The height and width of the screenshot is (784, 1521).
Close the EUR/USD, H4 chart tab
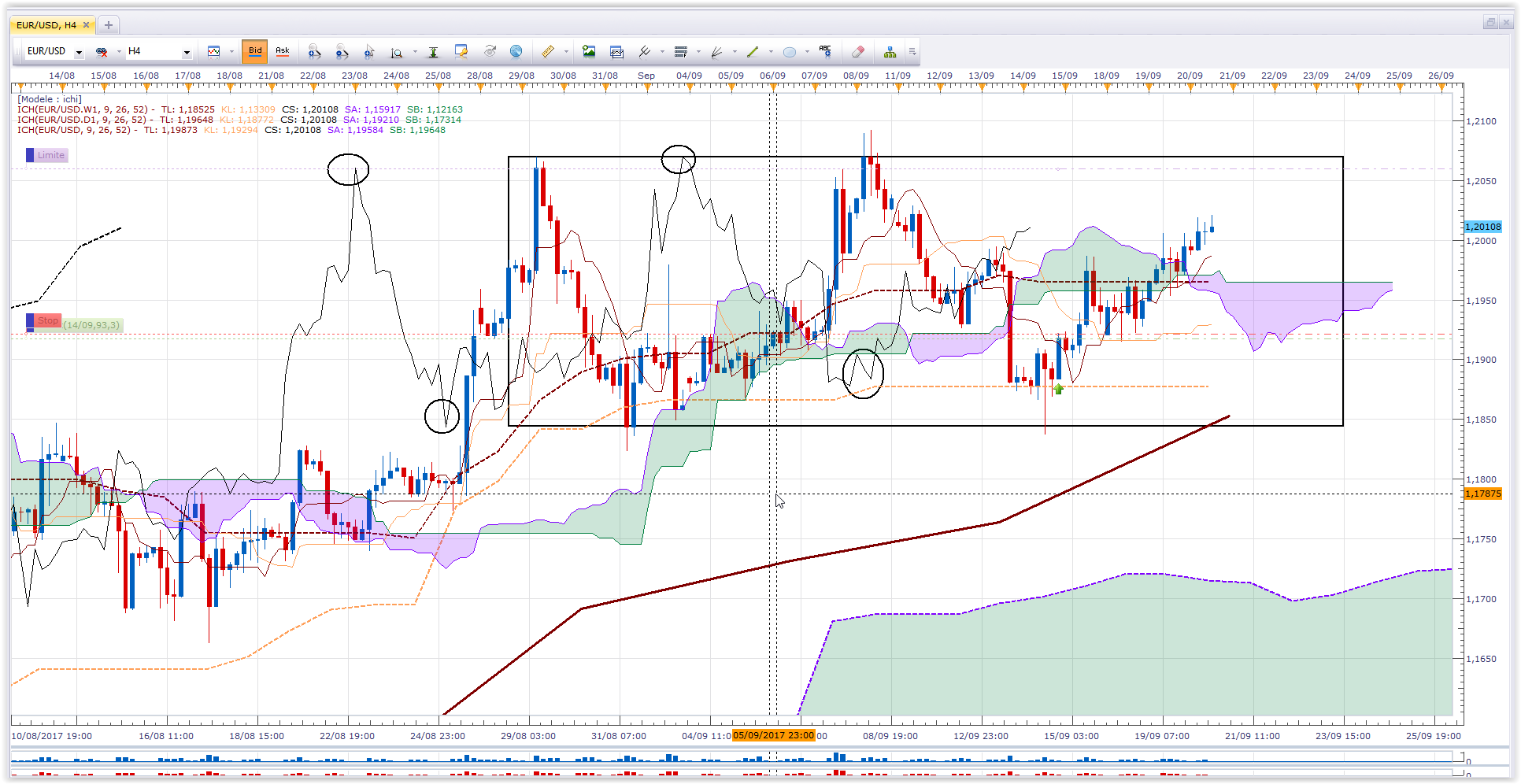87,25
